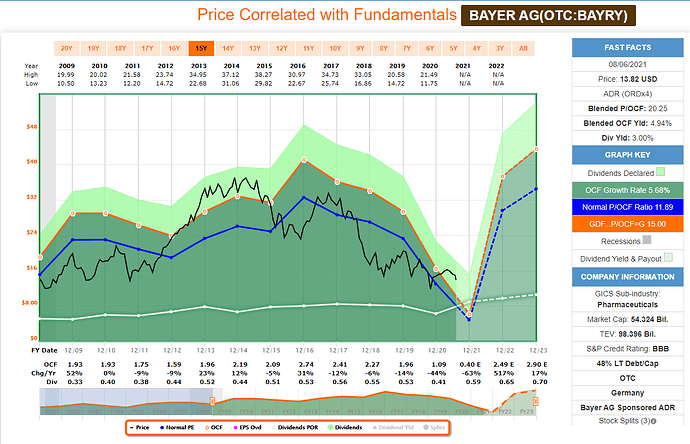The image size is (690, 444).
Task: Enable the Splits legend item
Action: 434,427
